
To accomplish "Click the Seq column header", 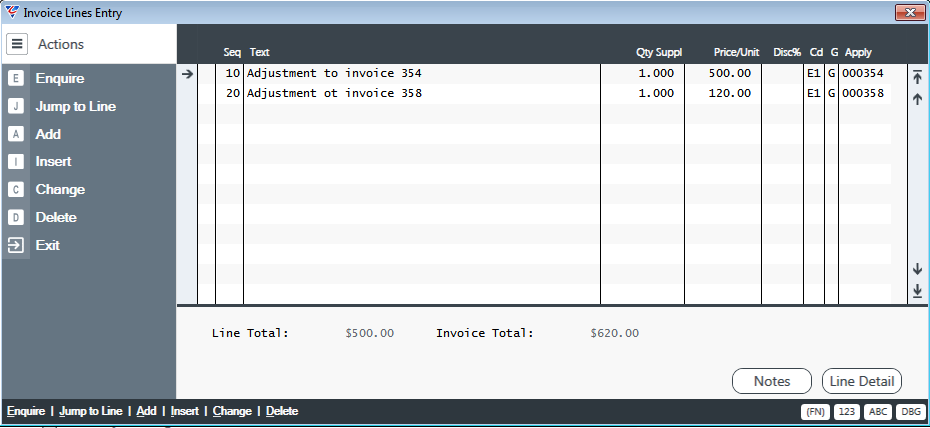I will 232,52.
